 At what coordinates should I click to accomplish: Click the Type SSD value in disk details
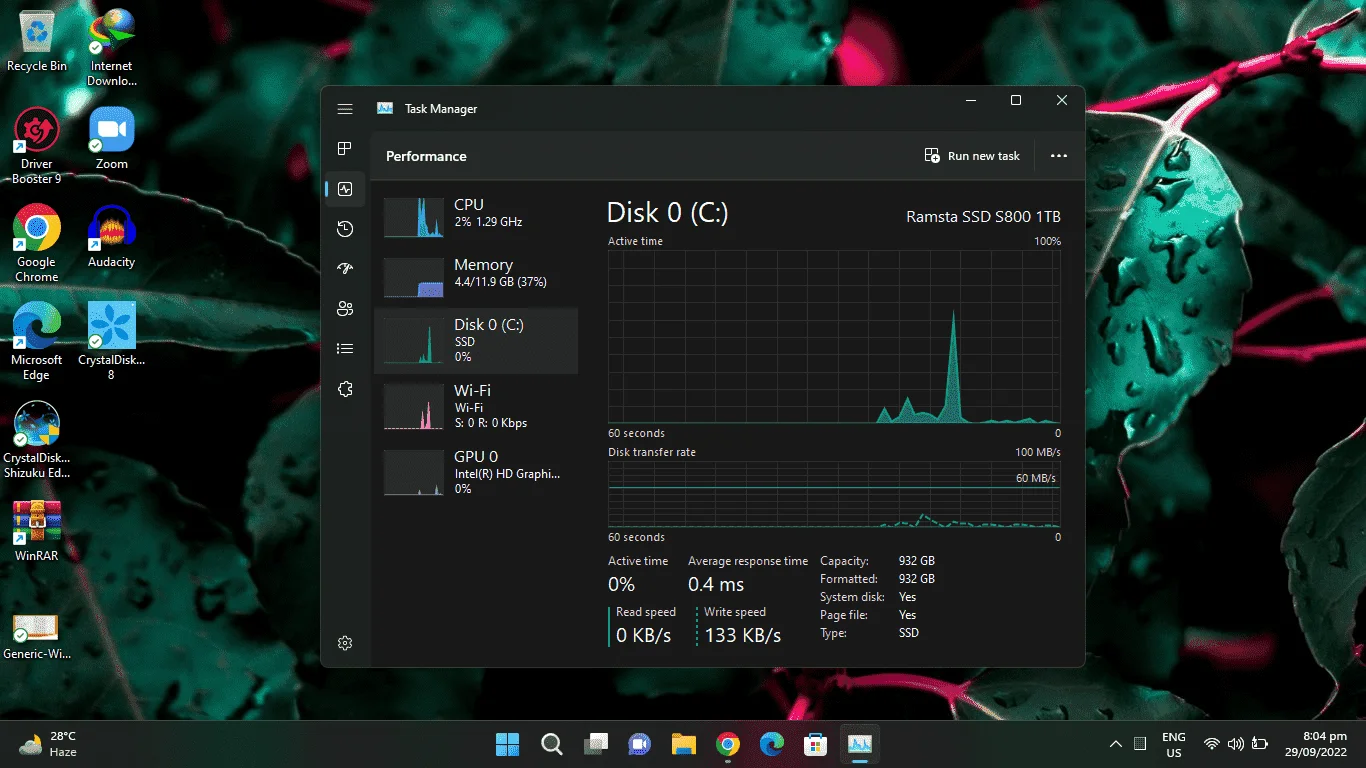tap(909, 633)
